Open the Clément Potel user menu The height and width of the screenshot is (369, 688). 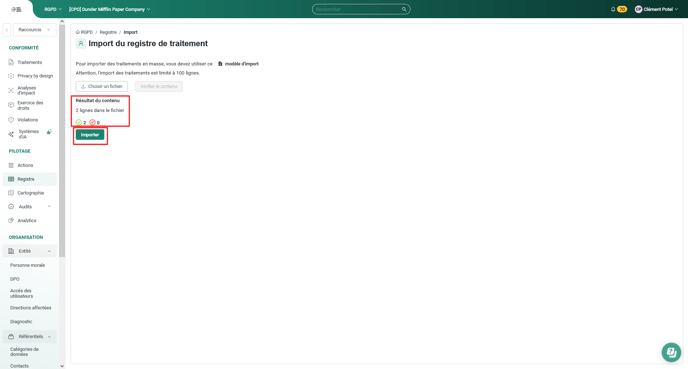point(656,9)
